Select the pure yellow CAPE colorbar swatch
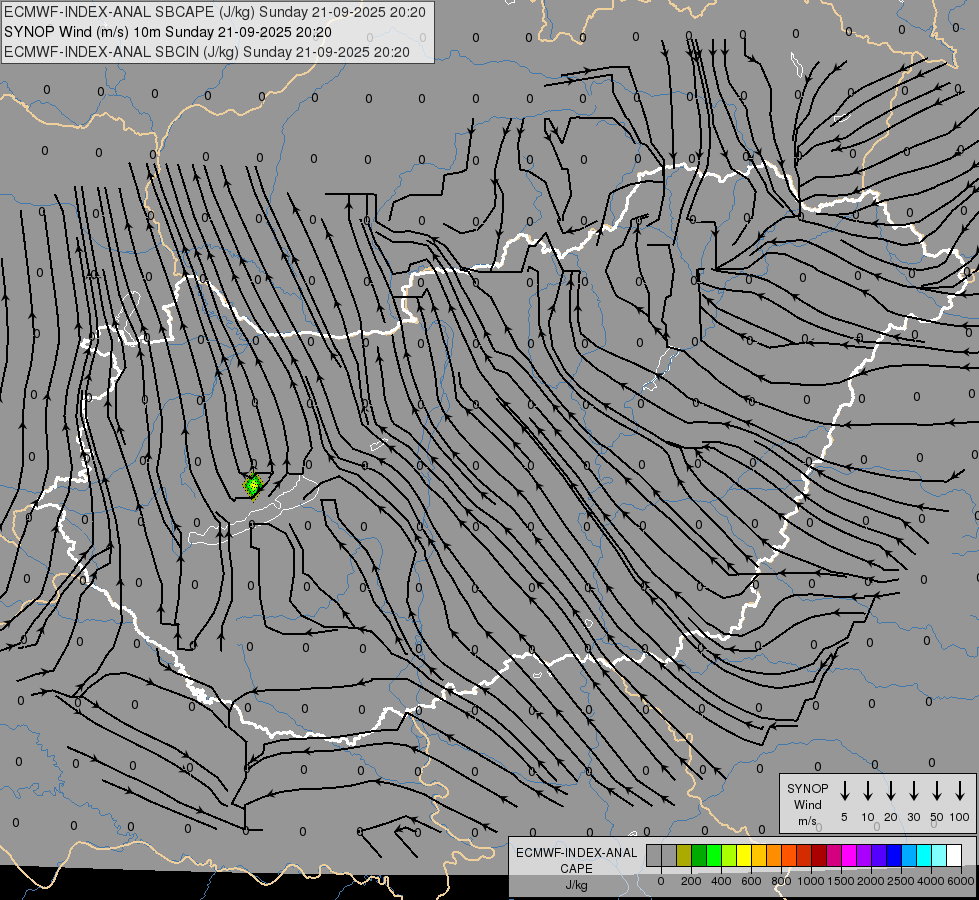Viewport: 979px width, 900px height. (744, 855)
